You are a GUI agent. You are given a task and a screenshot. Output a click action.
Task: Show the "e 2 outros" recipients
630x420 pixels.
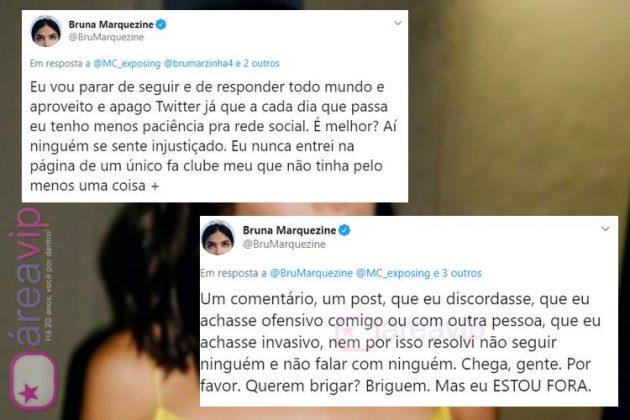258,64
